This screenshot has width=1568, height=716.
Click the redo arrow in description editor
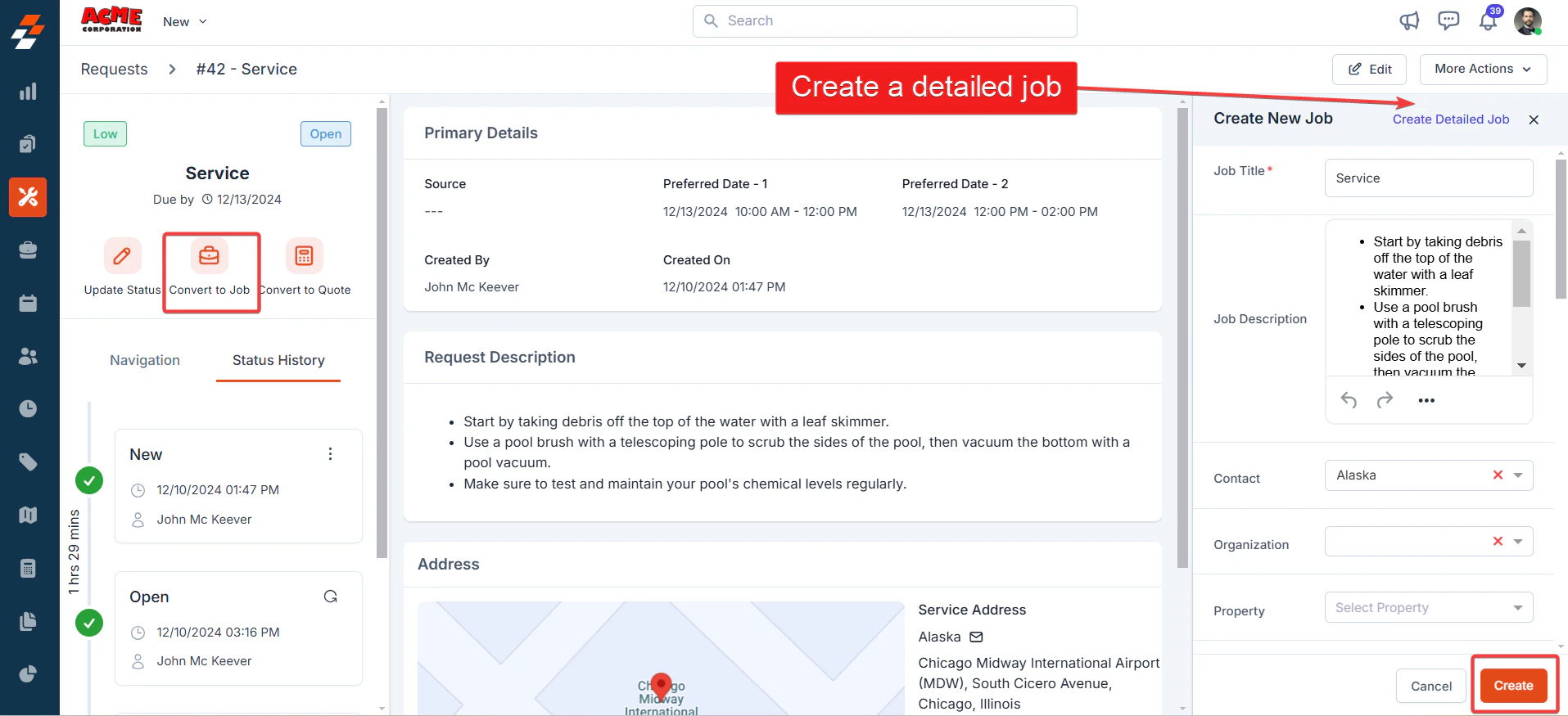click(1385, 400)
